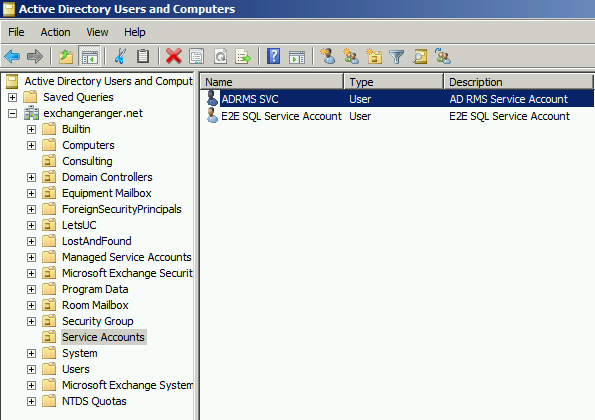Image resolution: width=595 pixels, height=420 pixels.
Task: Click the ADRMS SVC user icon
Action: 212,99
